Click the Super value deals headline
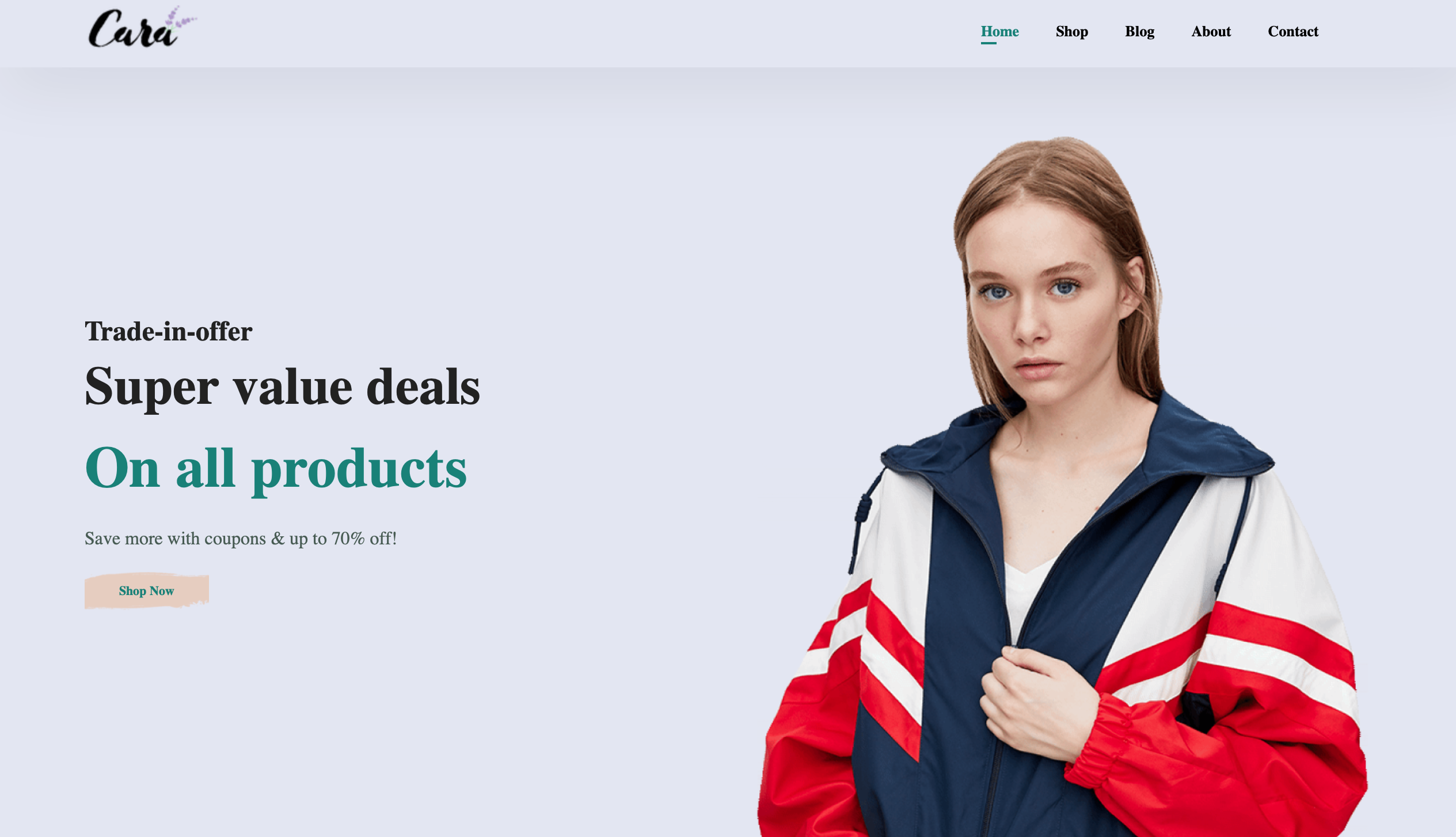This screenshot has width=1456, height=837. pos(282,388)
